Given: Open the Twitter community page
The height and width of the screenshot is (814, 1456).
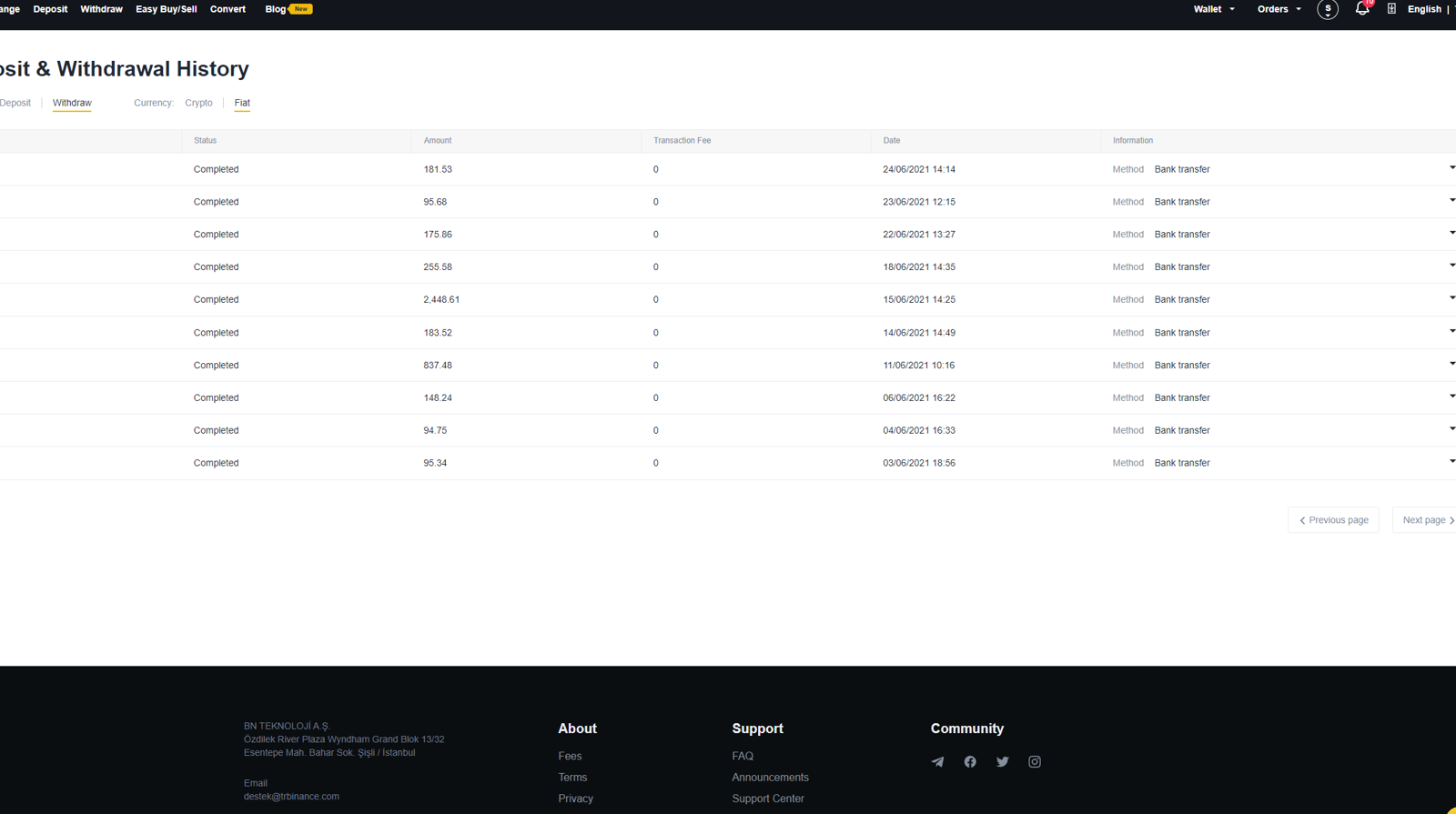Looking at the screenshot, I should coord(1002,762).
